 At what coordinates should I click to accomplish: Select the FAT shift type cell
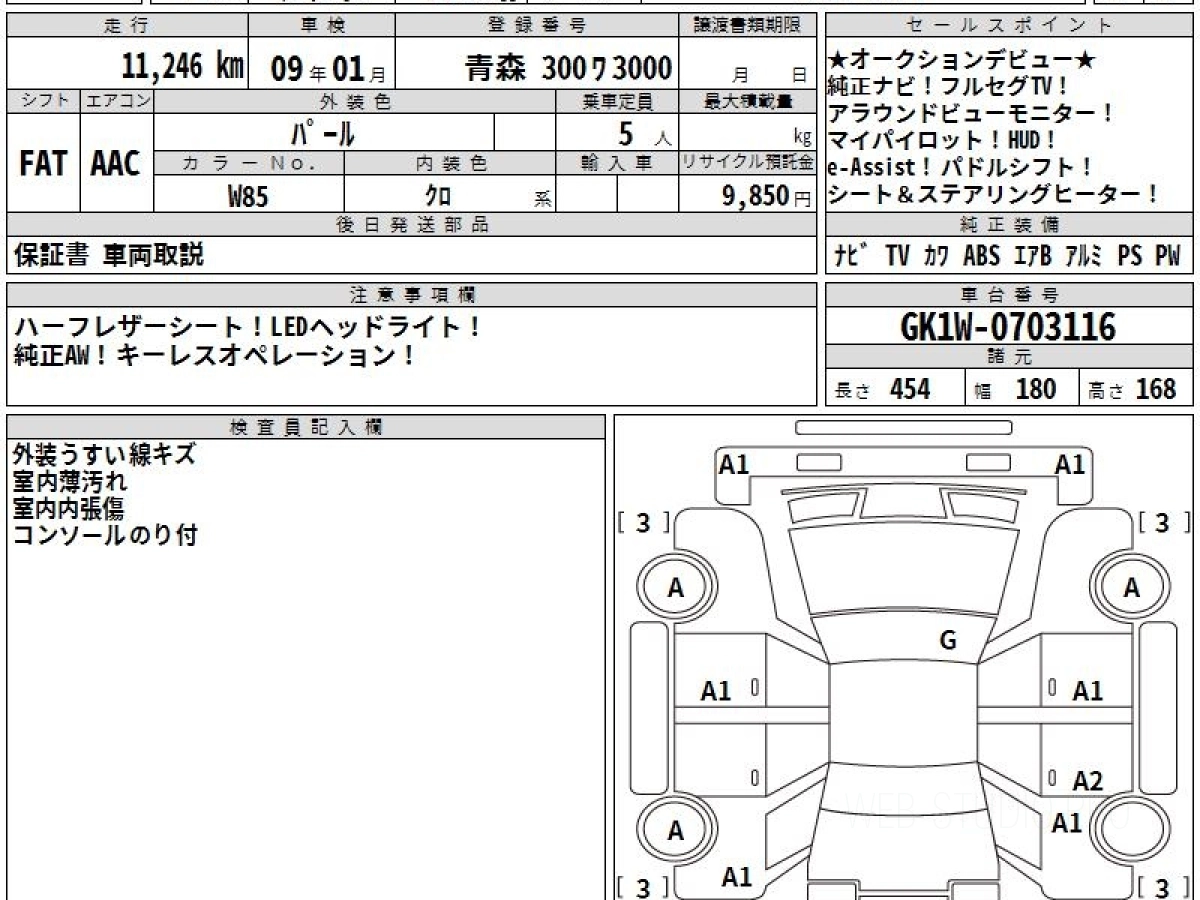43,164
